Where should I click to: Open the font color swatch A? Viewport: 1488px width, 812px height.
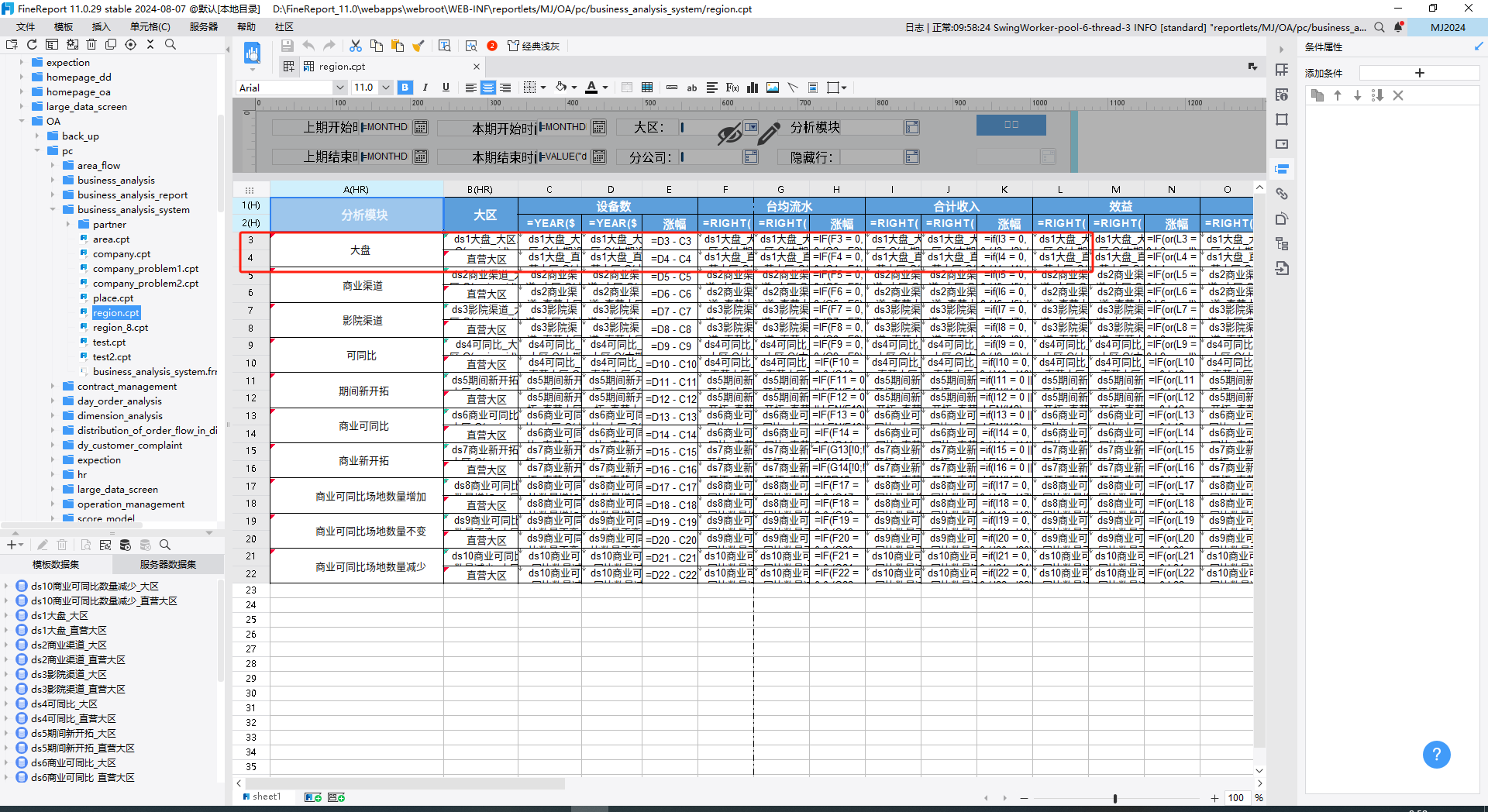(591, 88)
